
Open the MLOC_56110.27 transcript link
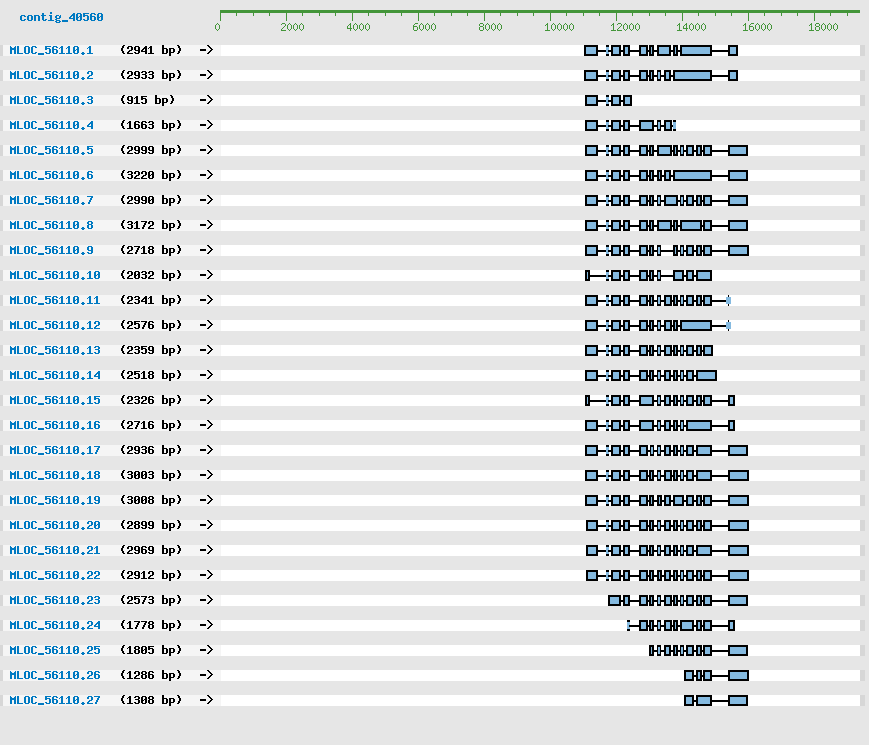click(55, 700)
